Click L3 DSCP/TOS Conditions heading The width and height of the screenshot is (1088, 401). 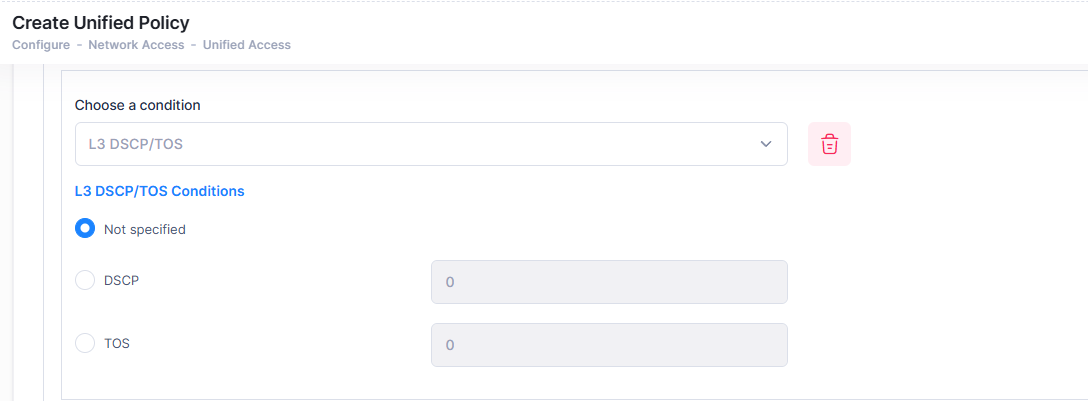pos(160,191)
